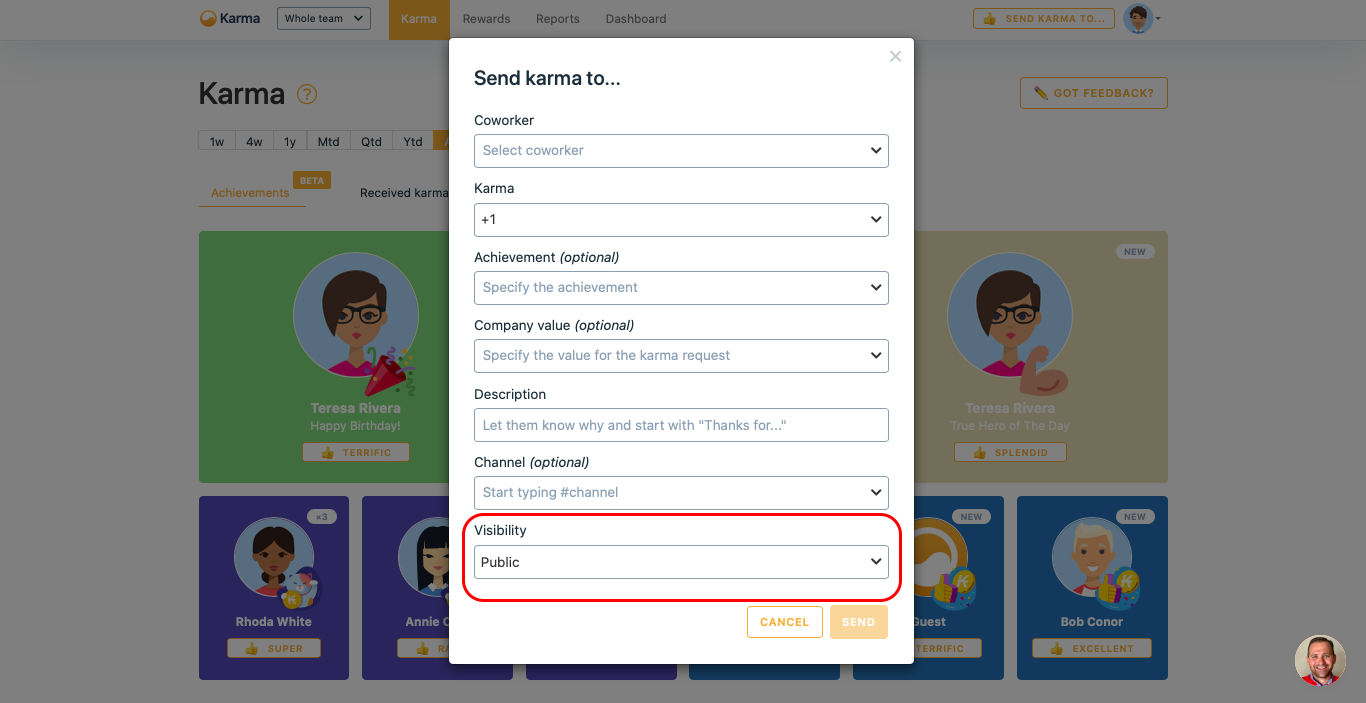Switch to the Rewards tab
The height and width of the screenshot is (703, 1366).
(487, 19)
